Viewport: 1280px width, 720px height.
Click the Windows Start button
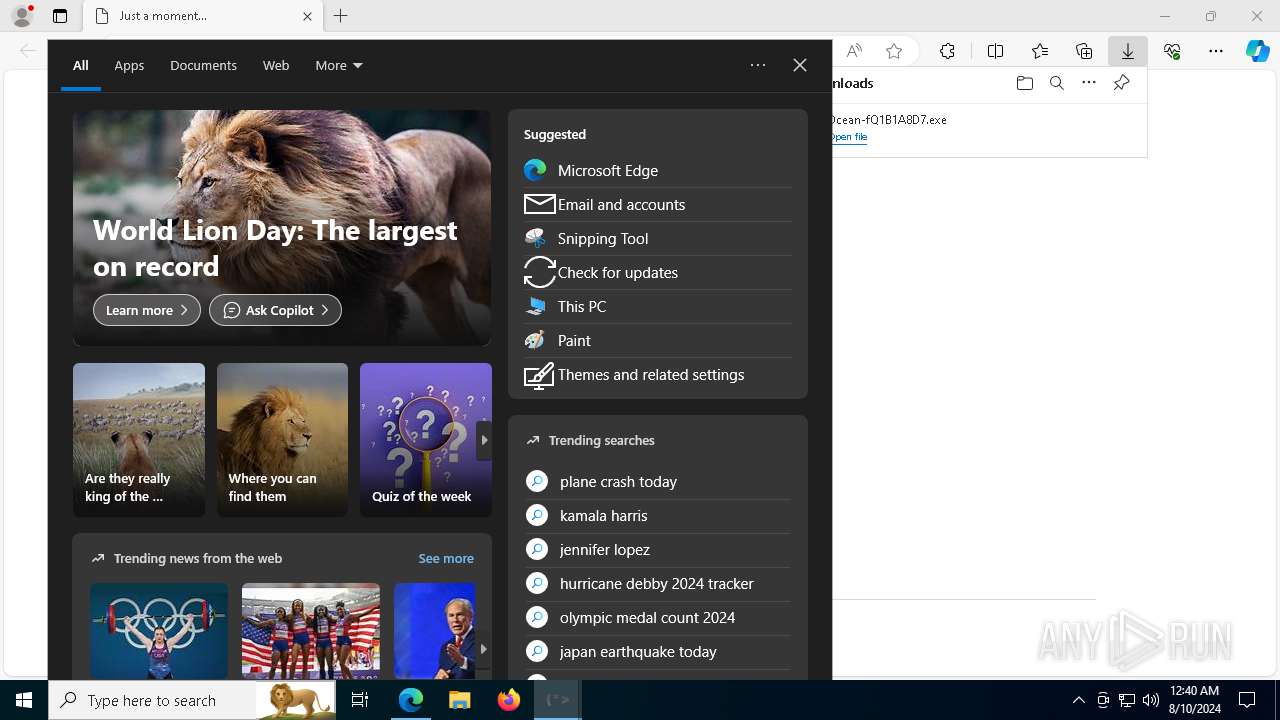click(x=24, y=700)
